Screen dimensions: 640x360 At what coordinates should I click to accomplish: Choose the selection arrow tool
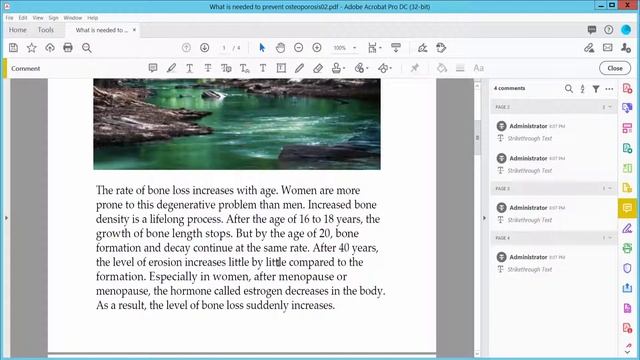point(262,48)
